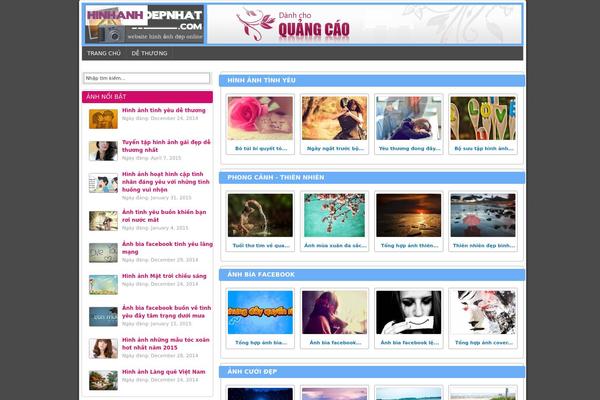
Task: Open the sunset over water thumbnail
Action: (x=409, y=215)
